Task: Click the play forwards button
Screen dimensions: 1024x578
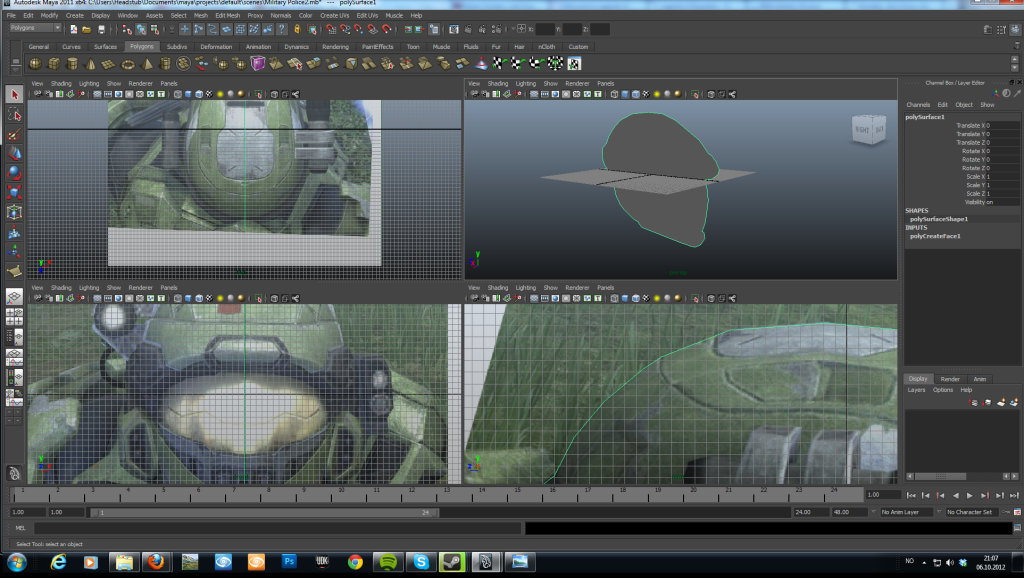Action: coord(970,496)
